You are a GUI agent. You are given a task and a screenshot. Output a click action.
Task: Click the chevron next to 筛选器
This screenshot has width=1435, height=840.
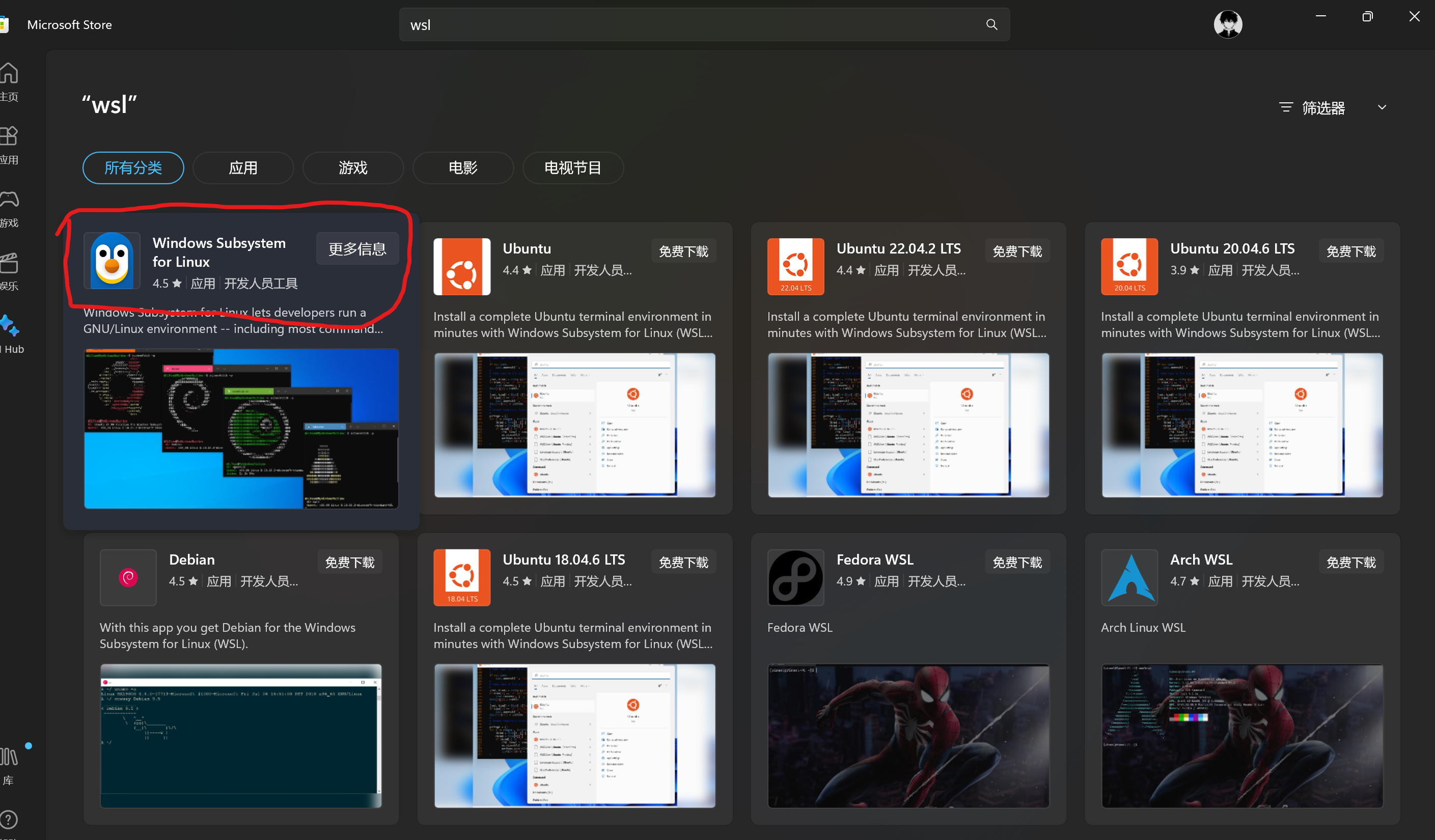click(1382, 107)
